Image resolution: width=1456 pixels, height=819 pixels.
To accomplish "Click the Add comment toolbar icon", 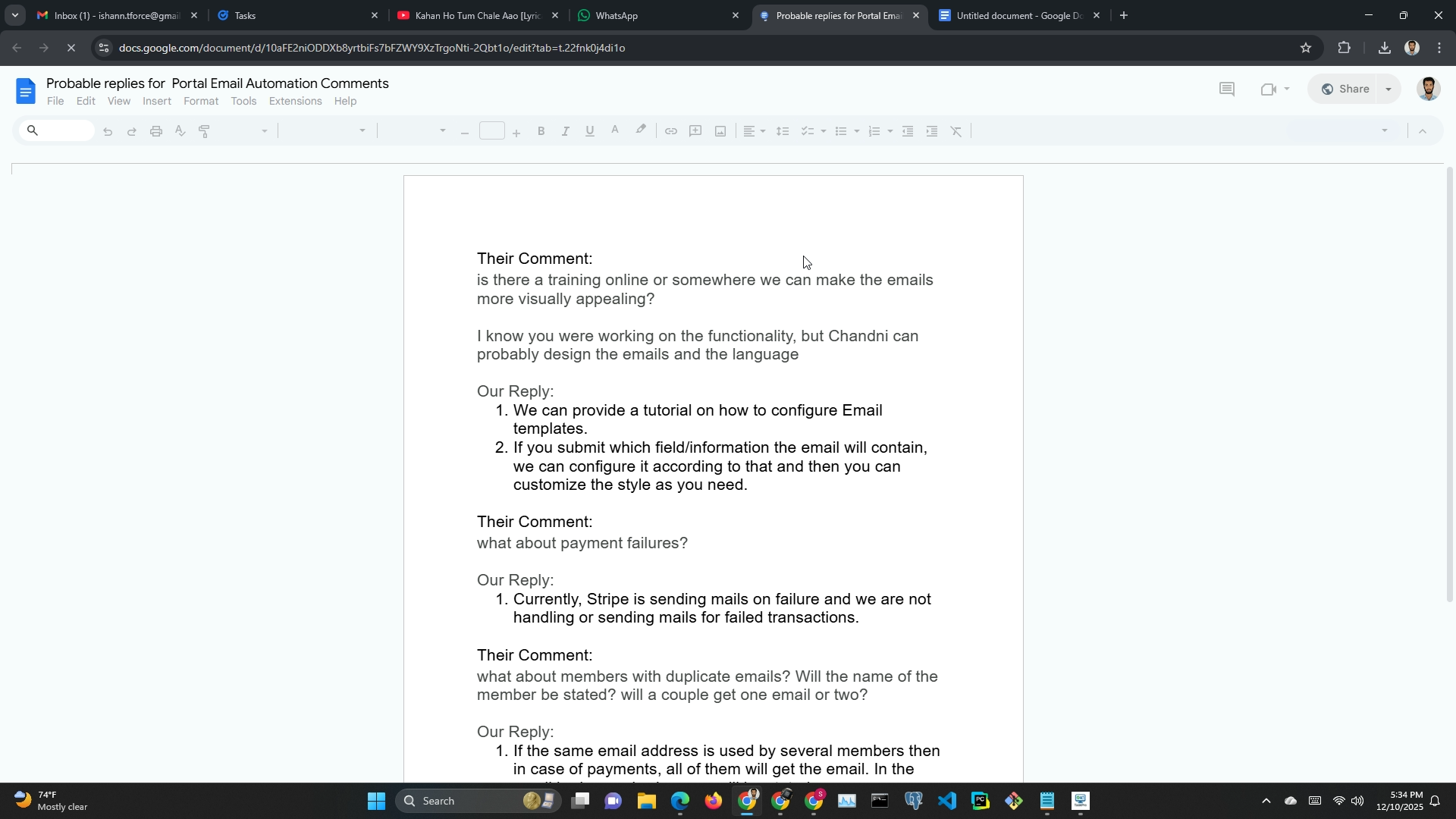I will [x=695, y=131].
